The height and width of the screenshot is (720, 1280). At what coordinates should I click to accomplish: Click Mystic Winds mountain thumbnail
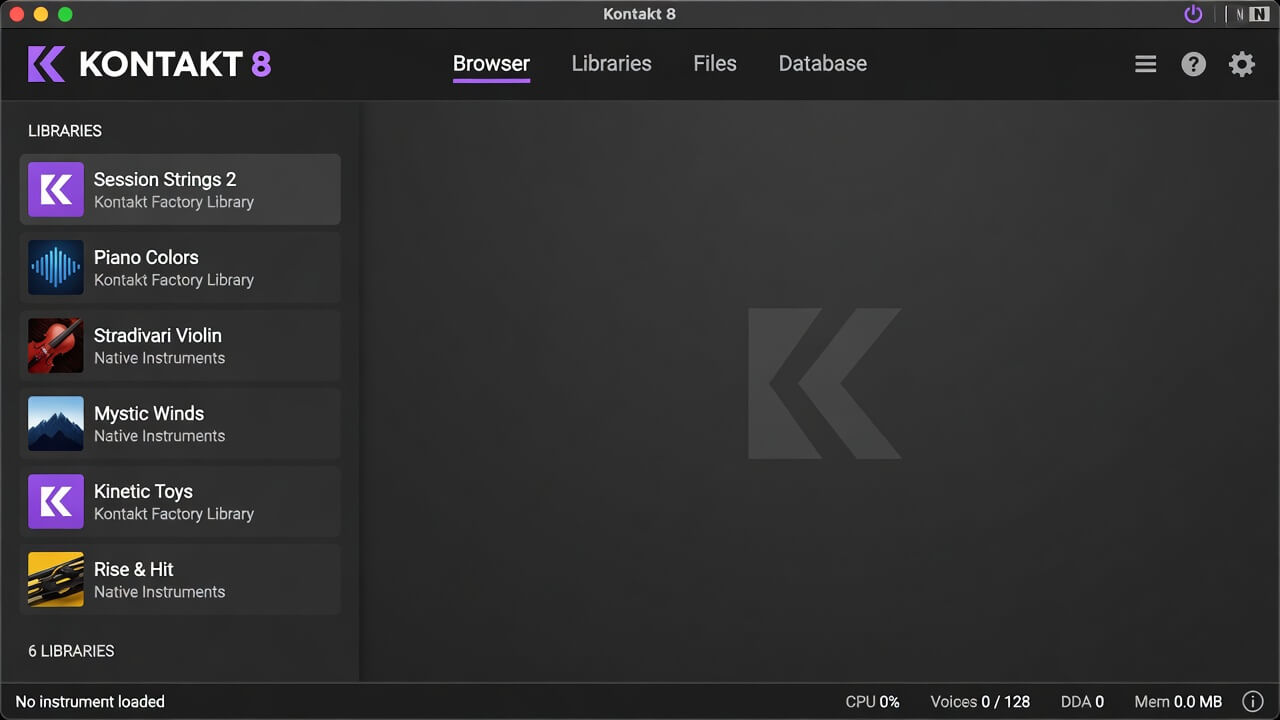56,423
